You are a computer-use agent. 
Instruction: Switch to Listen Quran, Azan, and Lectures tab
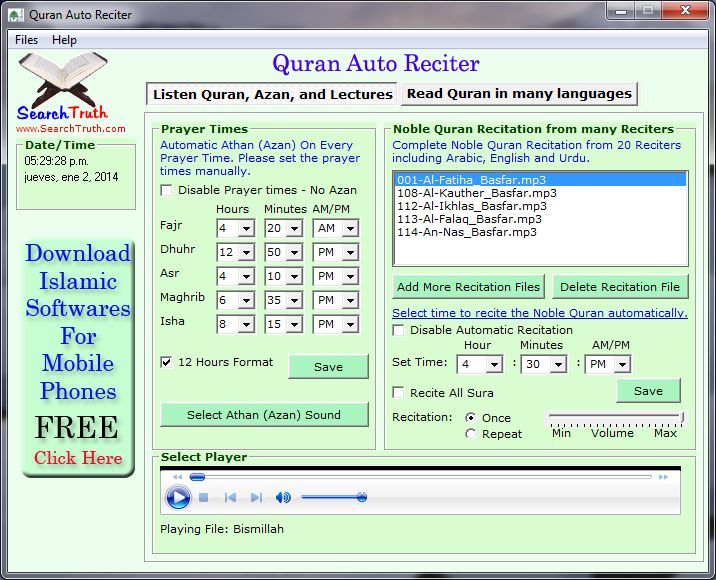273,94
